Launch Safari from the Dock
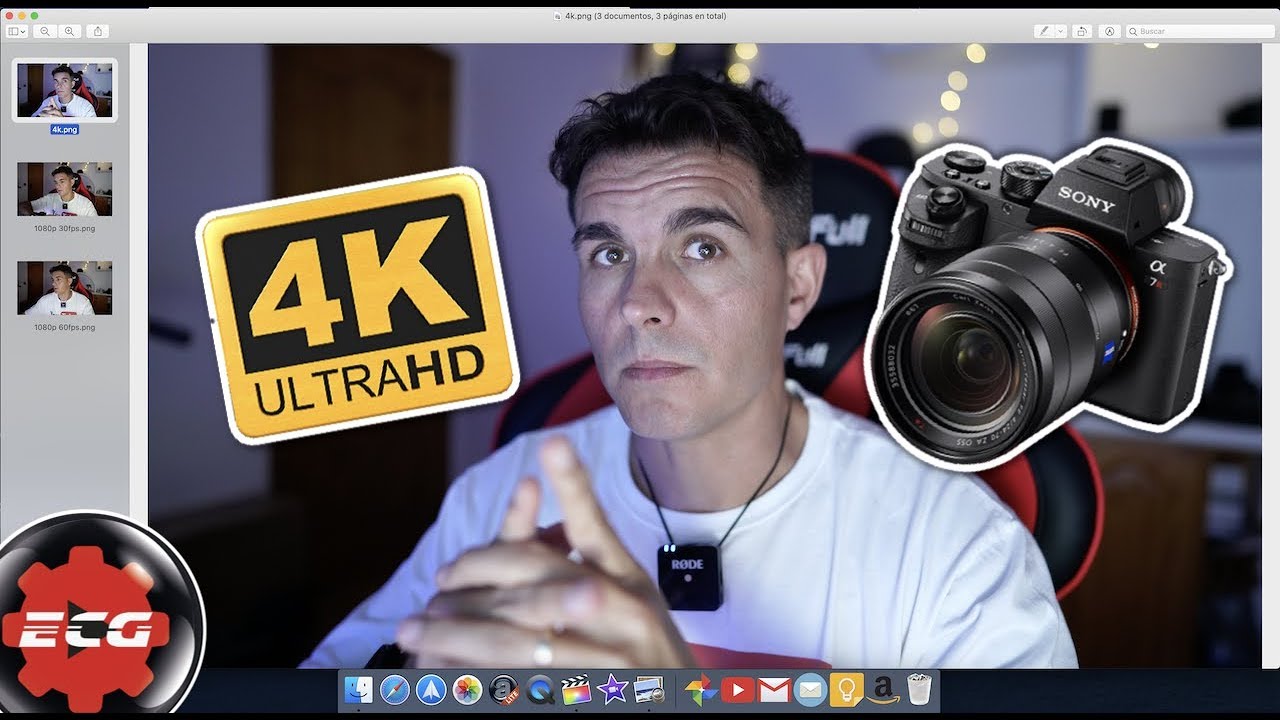Screen dimensions: 1280x720 pyautogui.click(x=395, y=689)
